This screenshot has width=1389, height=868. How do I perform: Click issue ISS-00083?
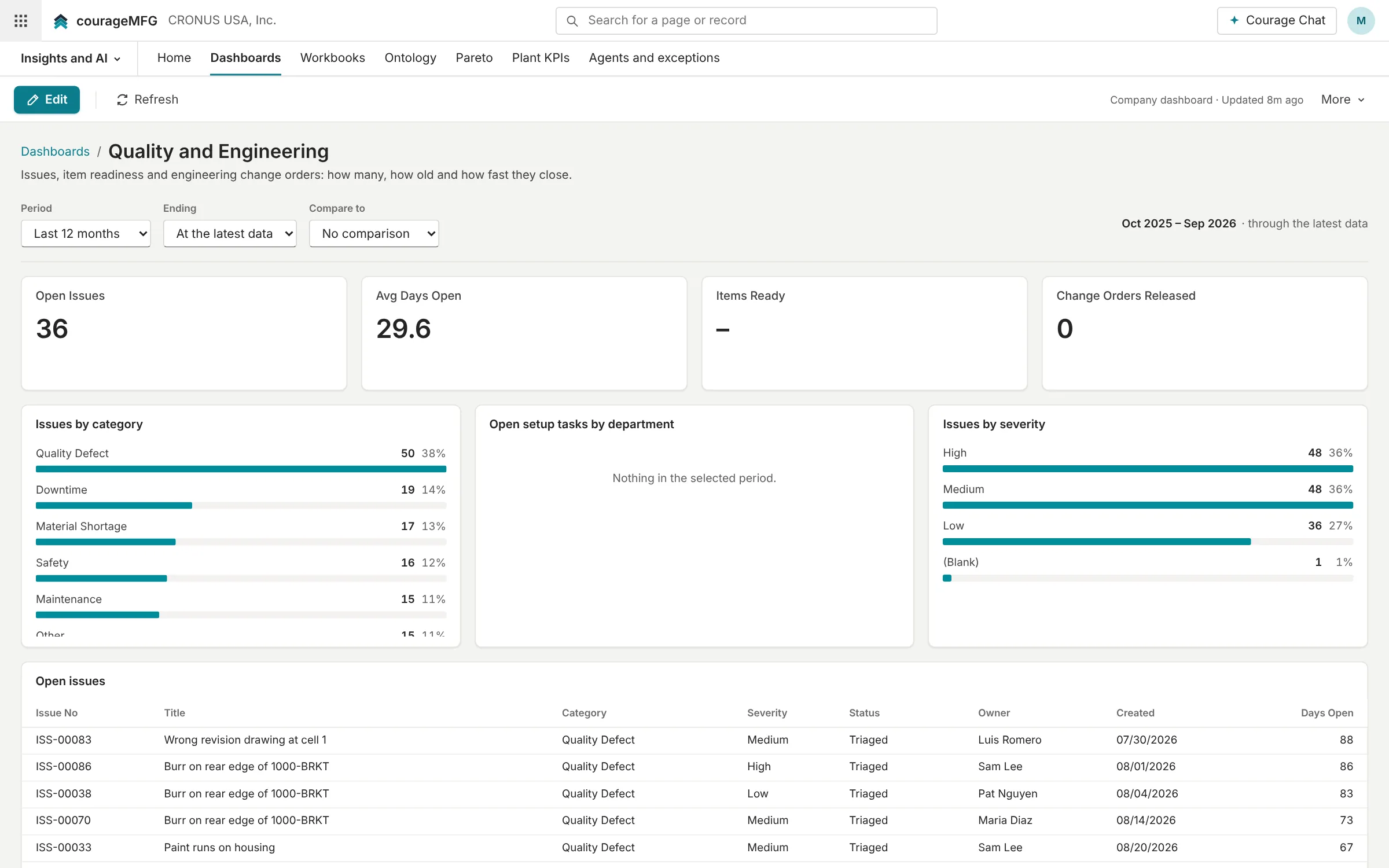point(64,740)
